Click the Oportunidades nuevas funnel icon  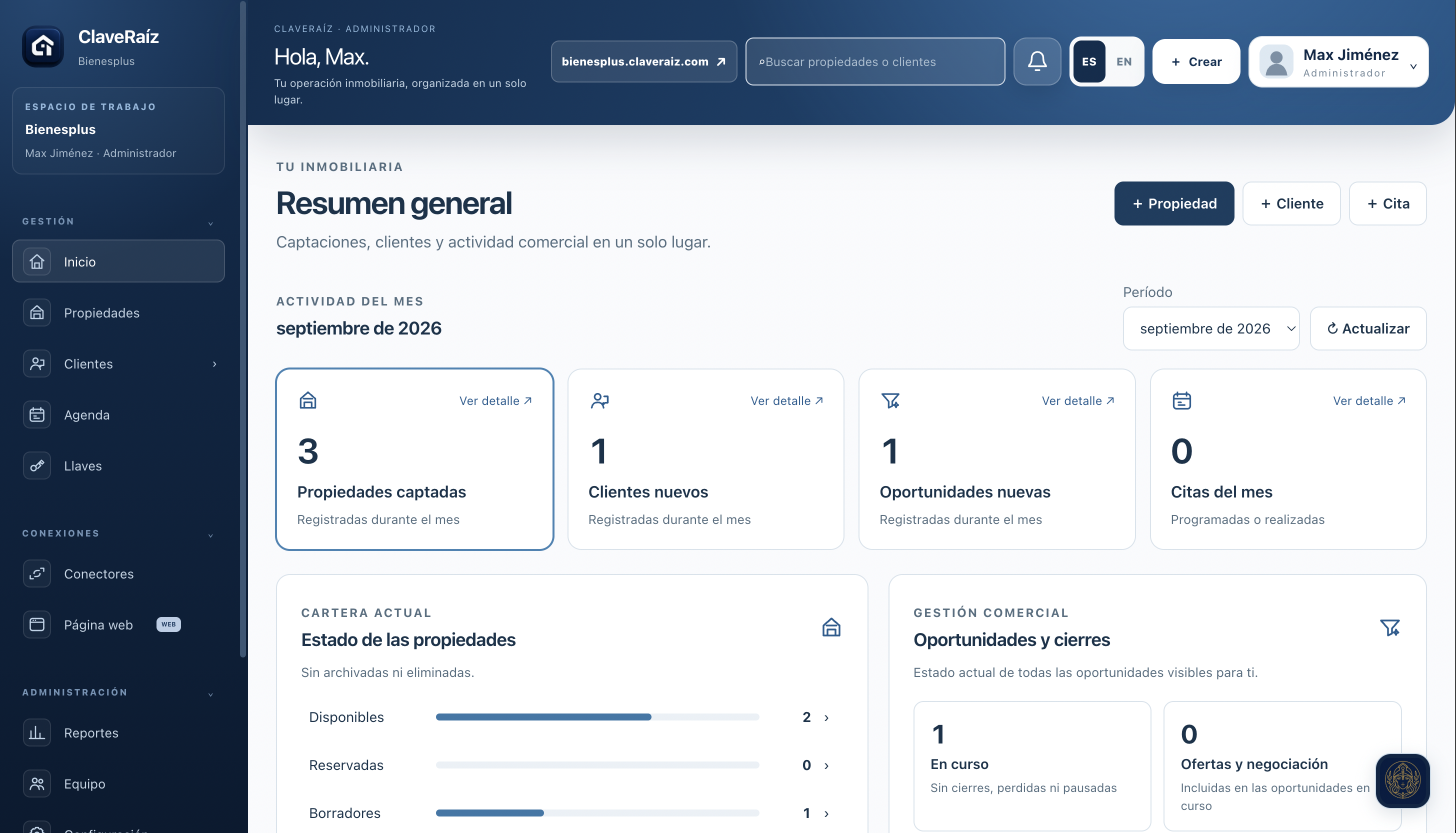point(890,400)
